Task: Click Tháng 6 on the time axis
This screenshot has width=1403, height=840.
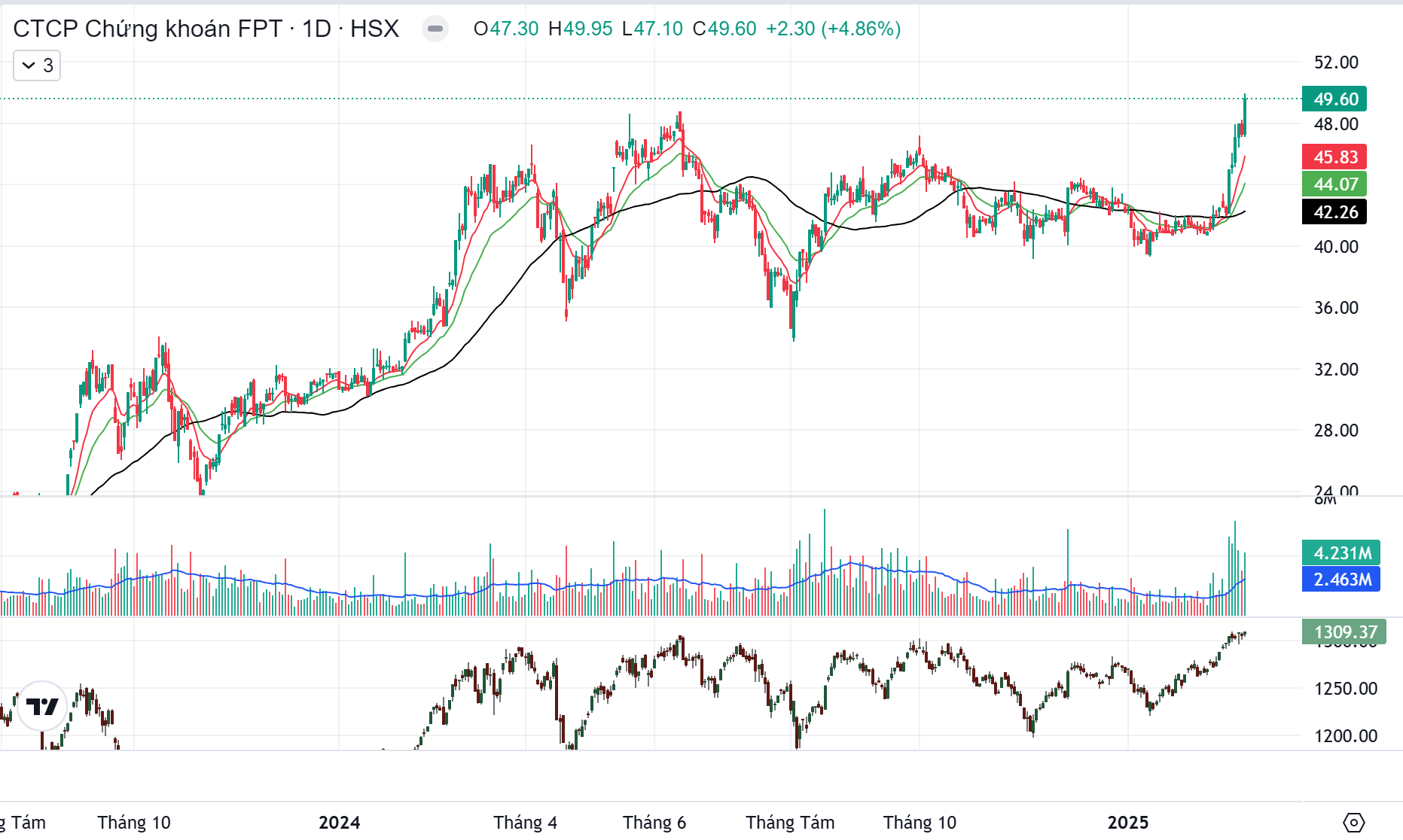Action: pyautogui.click(x=654, y=822)
